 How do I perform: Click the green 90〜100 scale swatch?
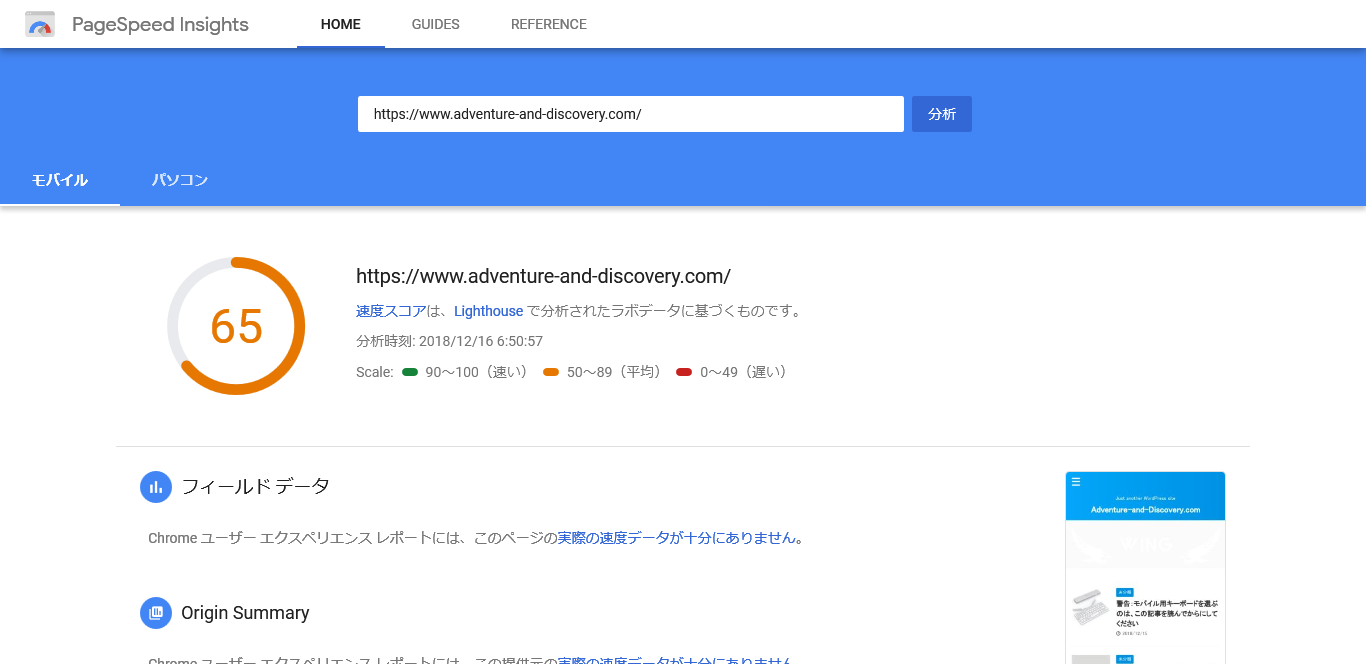pyautogui.click(x=410, y=372)
